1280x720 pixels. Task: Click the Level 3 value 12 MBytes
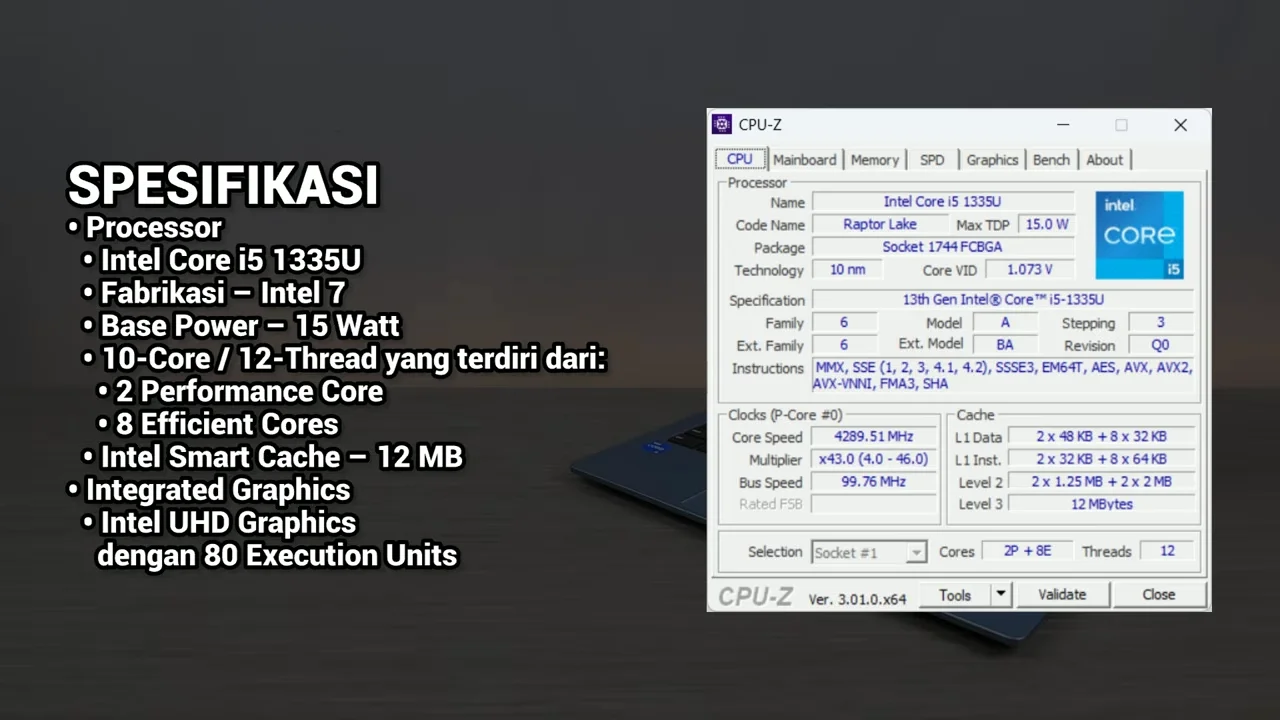1101,504
